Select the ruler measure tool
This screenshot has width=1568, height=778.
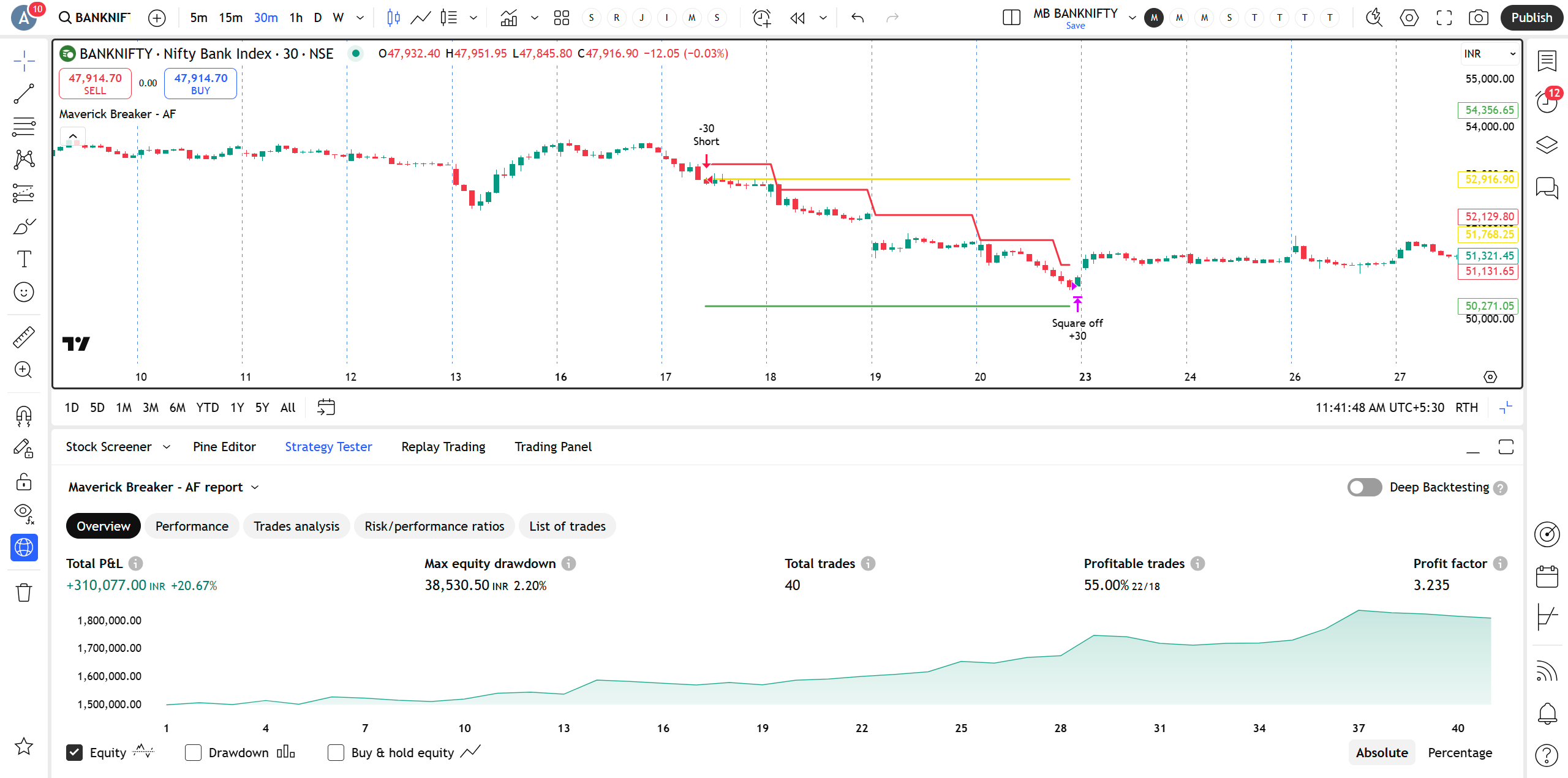pos(24,337)
